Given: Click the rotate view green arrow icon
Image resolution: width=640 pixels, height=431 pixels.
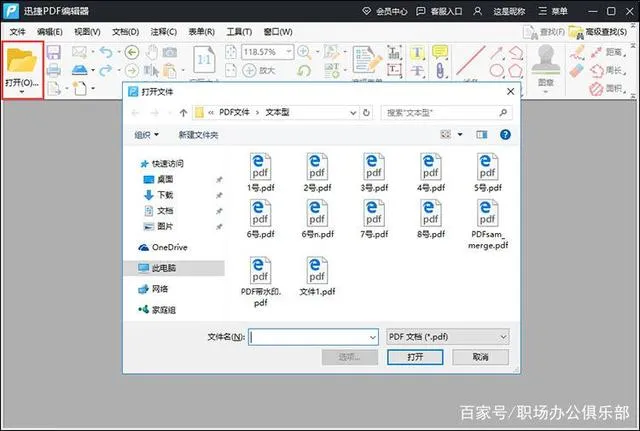Looking at the screenshot, I should [x=304, y=71].
